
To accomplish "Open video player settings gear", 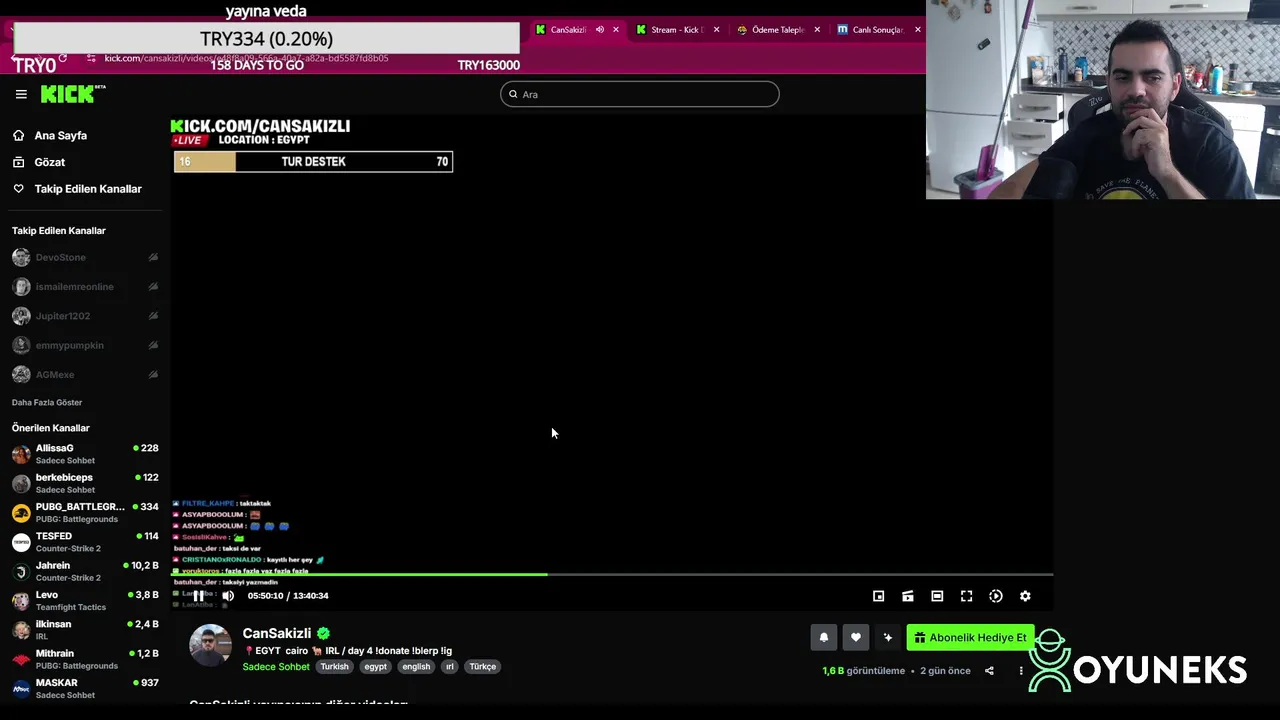I will [1025, 596].
